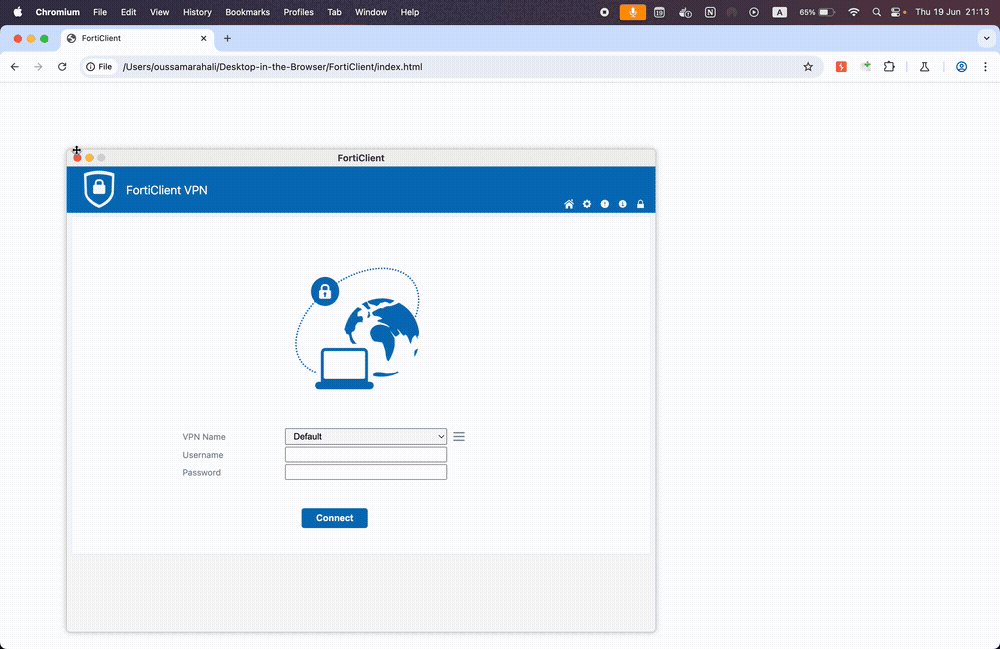1000x649 pixels.
Task: Close the FortiClient browser tab
Action: [x=203, y=38]
